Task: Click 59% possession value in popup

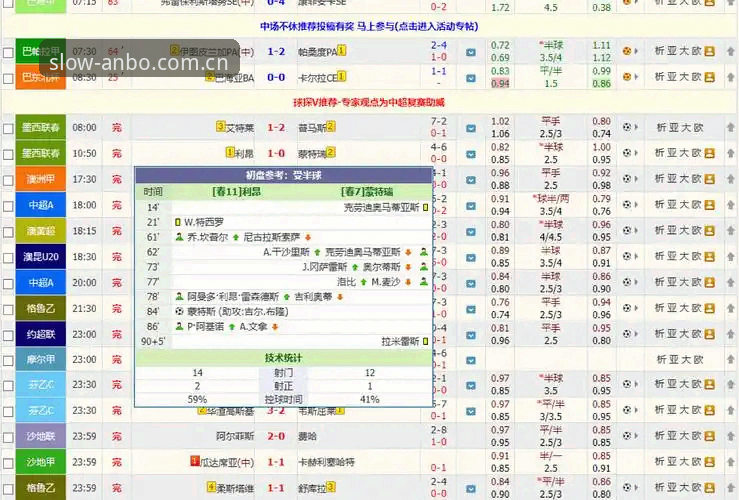Action: 197,400
